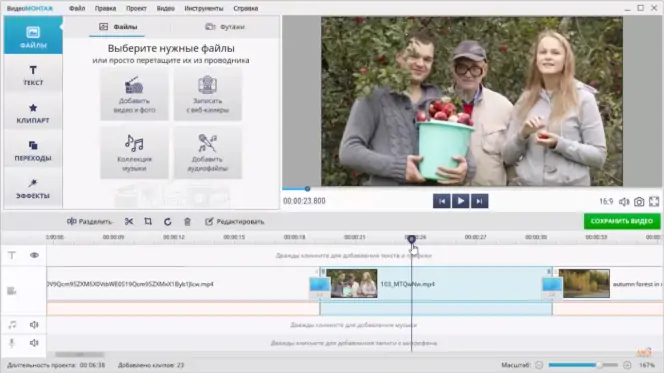Click Длительность проекта status text
The image size is (664, 373).
(x=56, y=365)
